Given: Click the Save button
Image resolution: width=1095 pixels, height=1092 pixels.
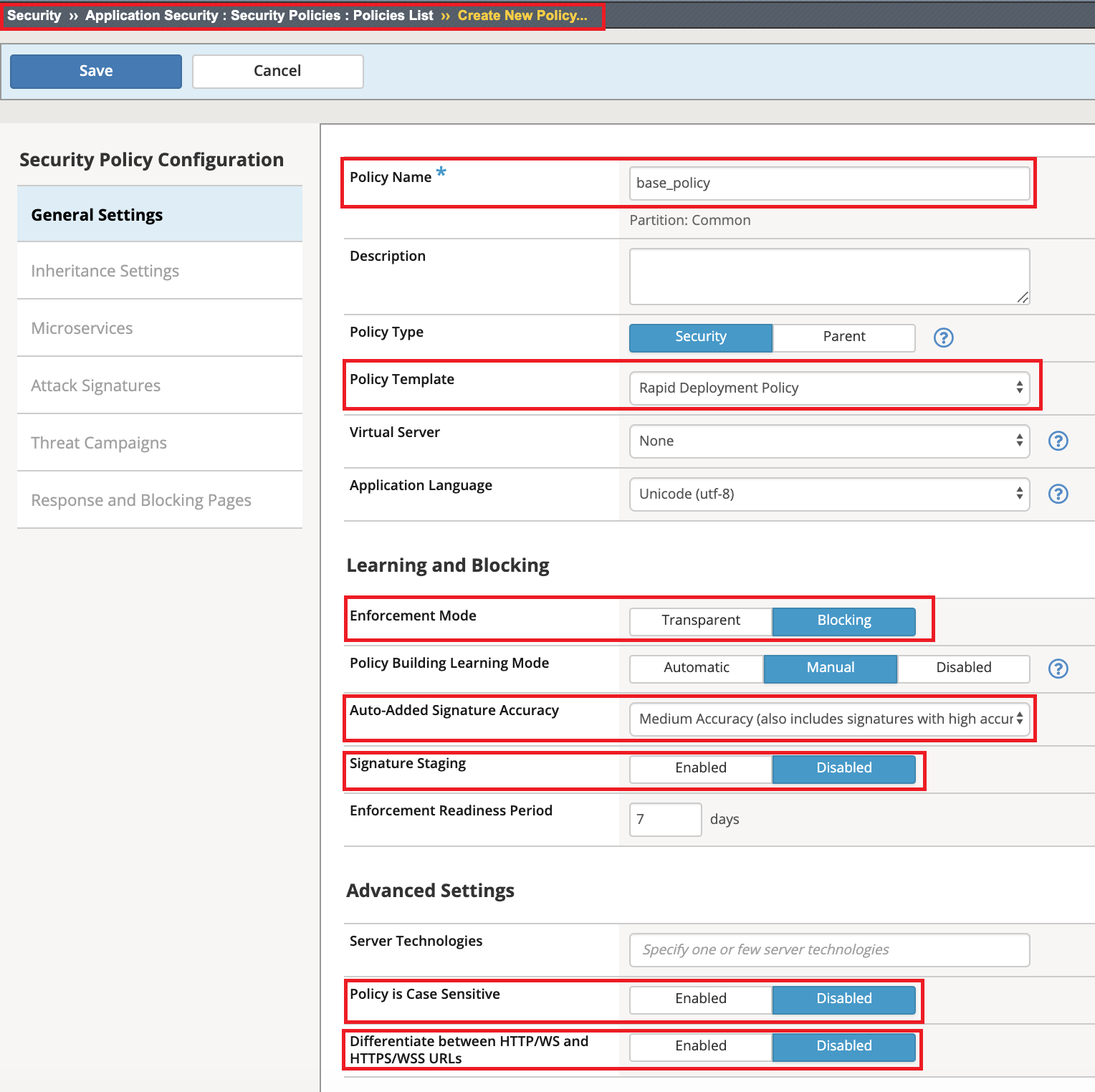Looking at the screenshot, I should click(96, 71).
